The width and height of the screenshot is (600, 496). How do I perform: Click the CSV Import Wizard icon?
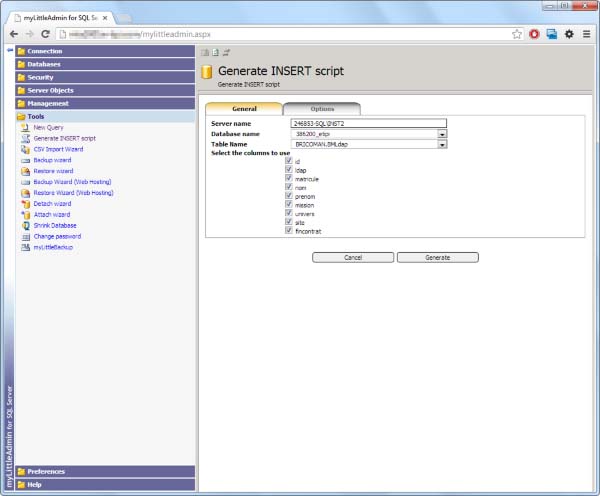click(x=25, y=149)
